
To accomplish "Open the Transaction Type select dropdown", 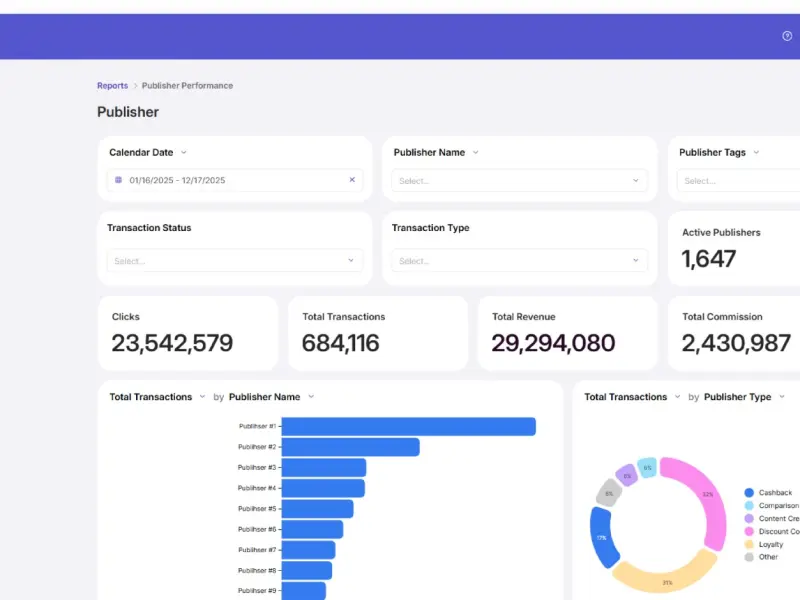I will (x=519, y=260).
